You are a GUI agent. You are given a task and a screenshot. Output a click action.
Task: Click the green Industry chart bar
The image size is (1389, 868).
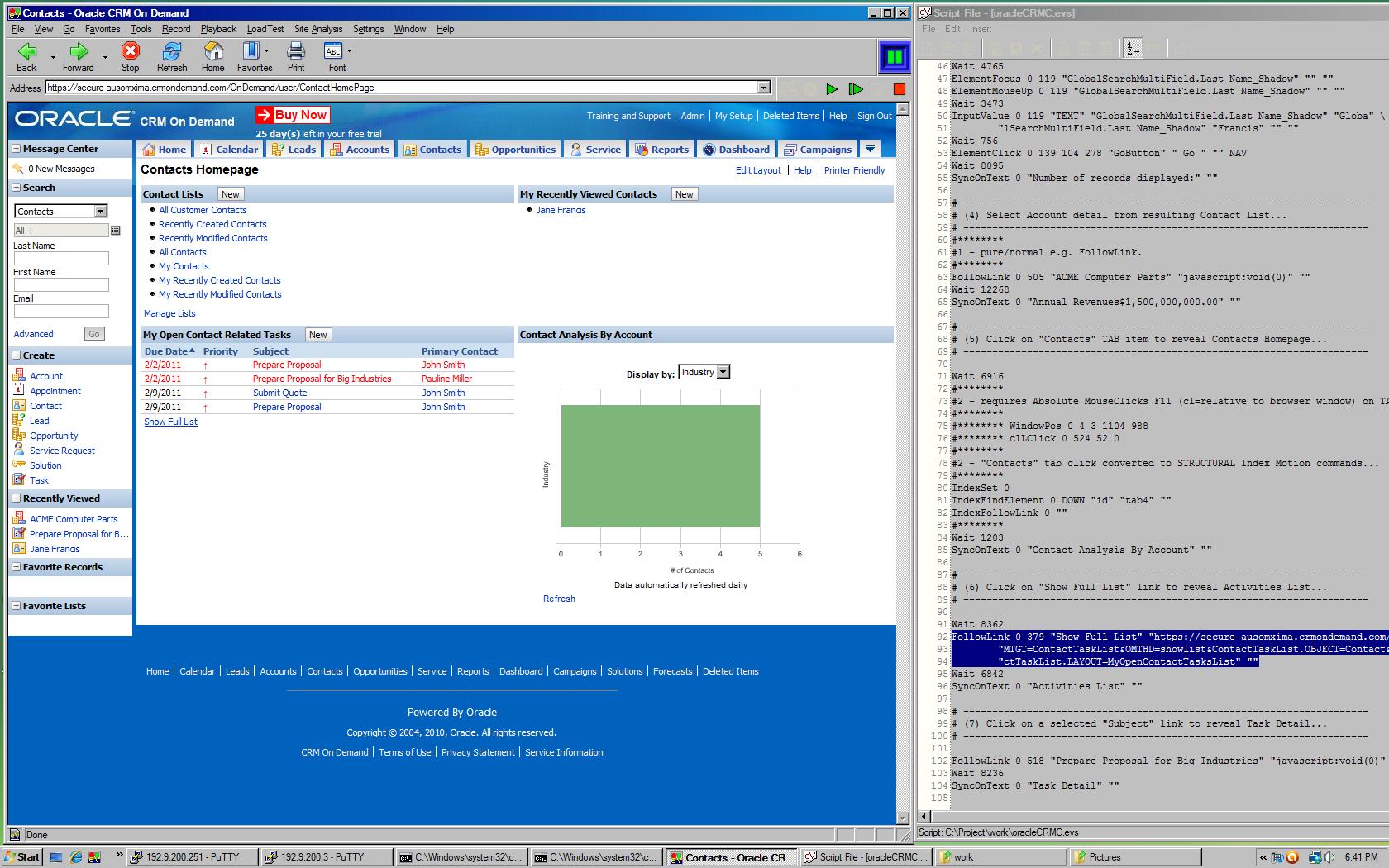(660, 466)
